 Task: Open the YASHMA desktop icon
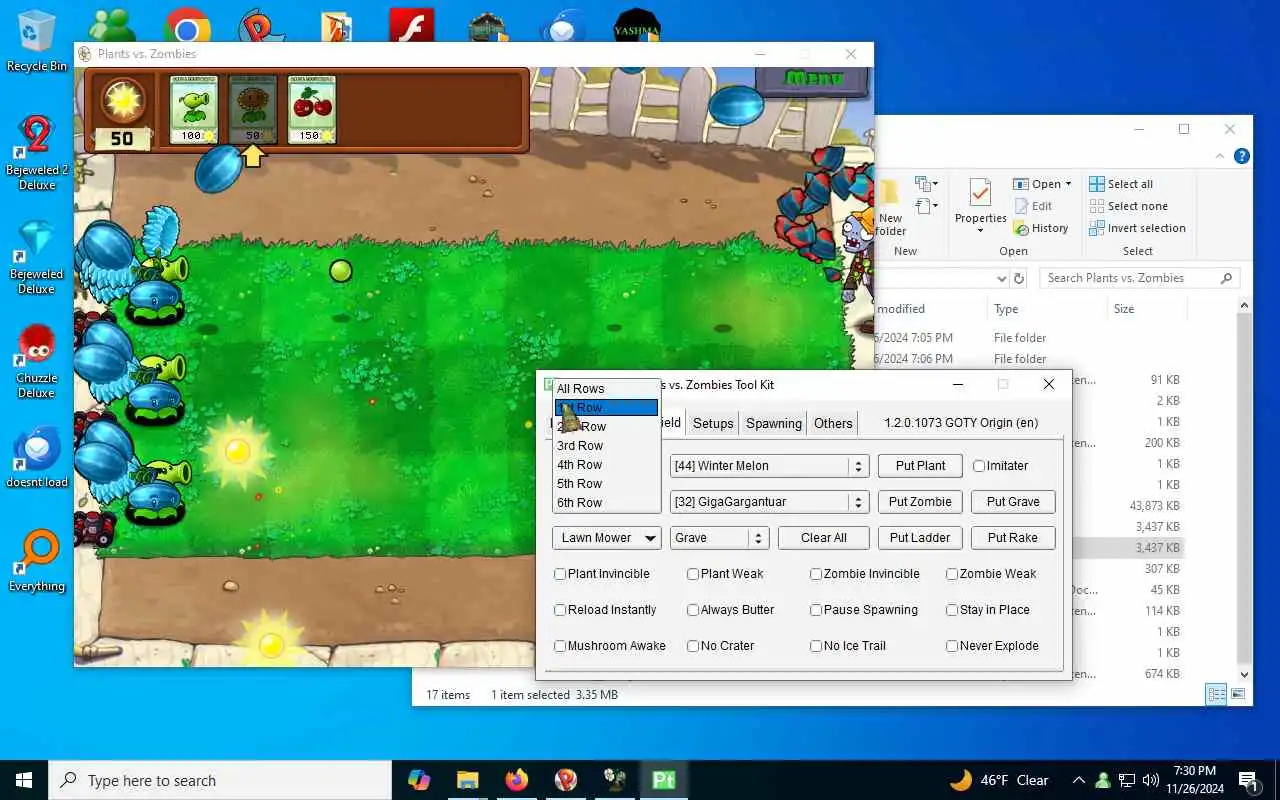pyautogui.click(x=636, y=27)
